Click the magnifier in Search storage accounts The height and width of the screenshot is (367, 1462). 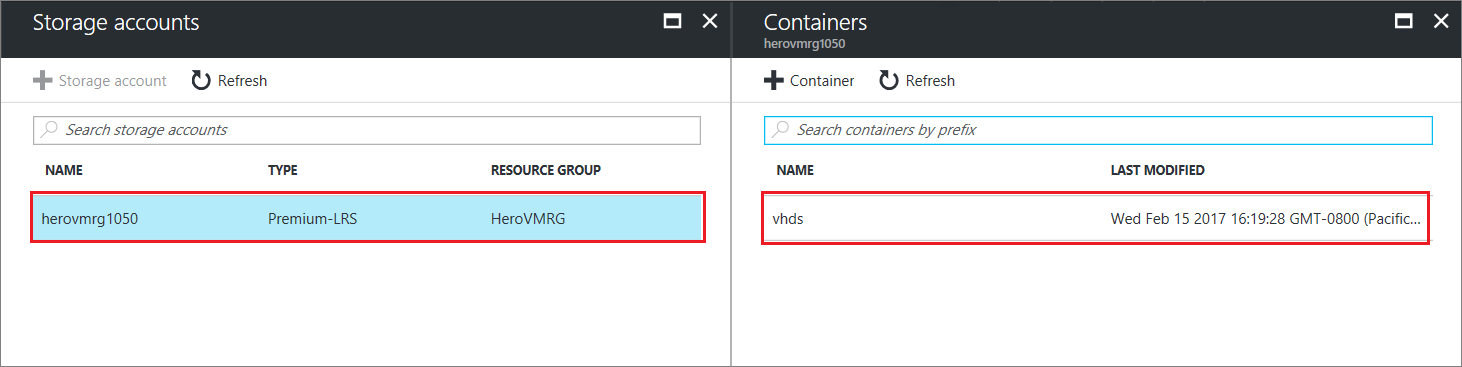coord(49,130)
